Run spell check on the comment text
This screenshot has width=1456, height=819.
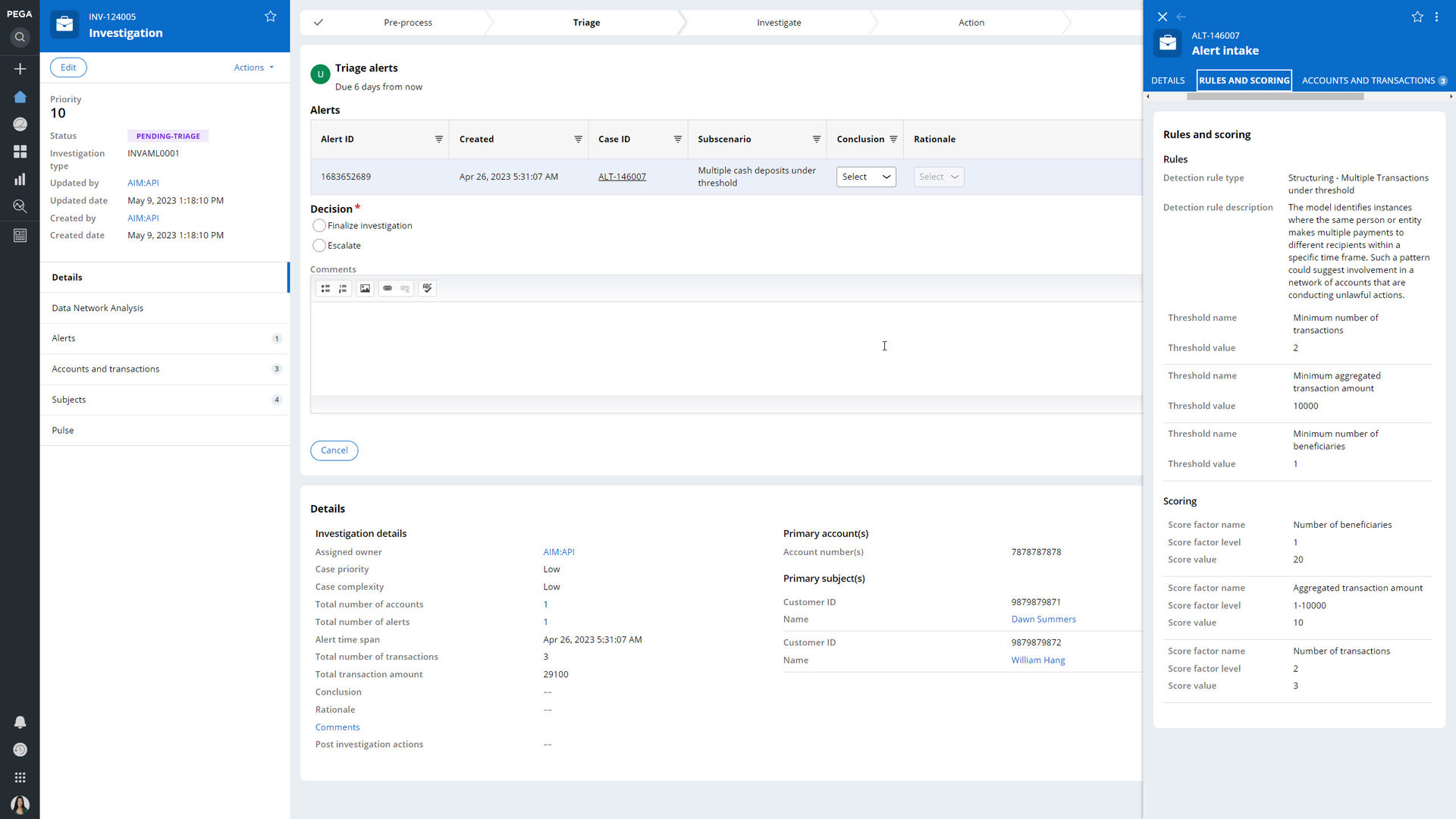pyautogui.click(x=427, y=288)
